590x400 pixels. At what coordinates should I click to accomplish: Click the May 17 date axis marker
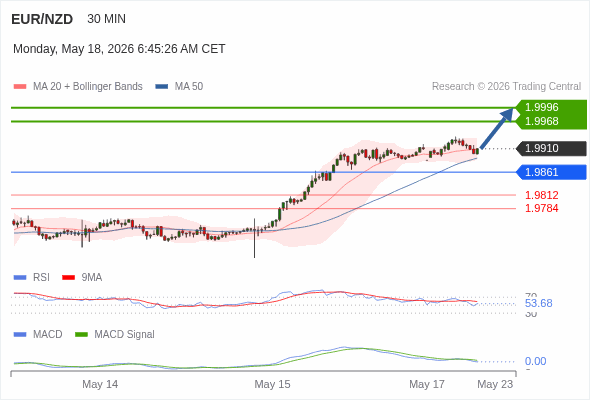[427, 384]
